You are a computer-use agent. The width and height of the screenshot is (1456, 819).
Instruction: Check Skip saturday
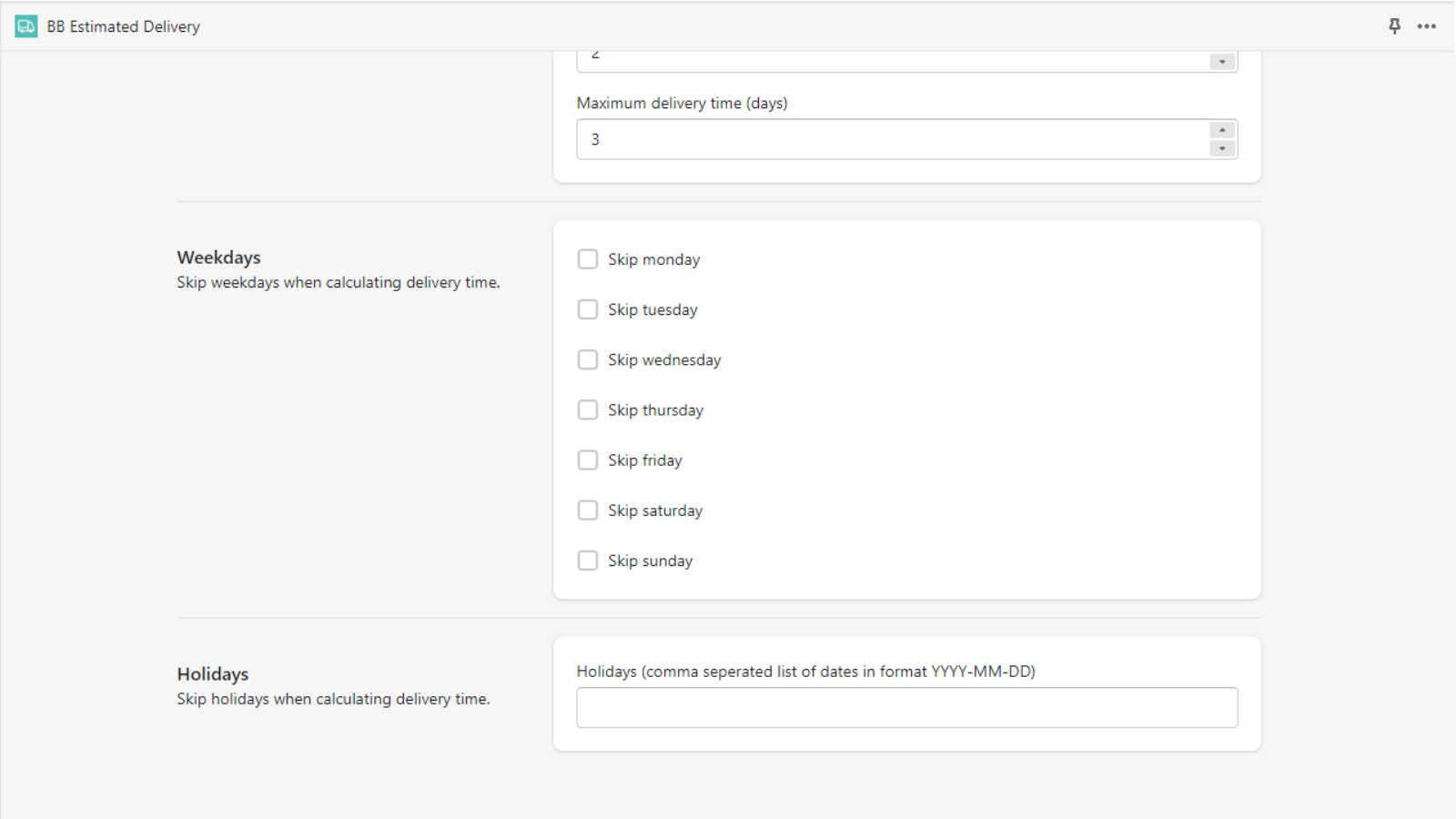pos(587,510)
